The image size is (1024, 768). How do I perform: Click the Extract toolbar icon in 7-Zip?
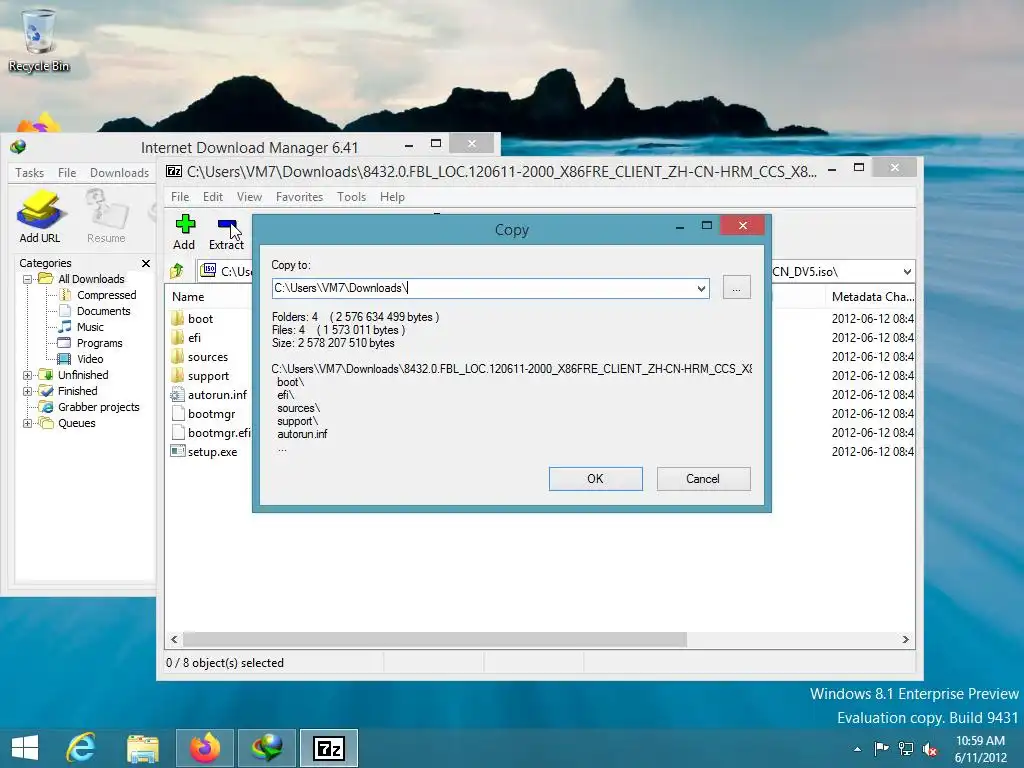228,226
